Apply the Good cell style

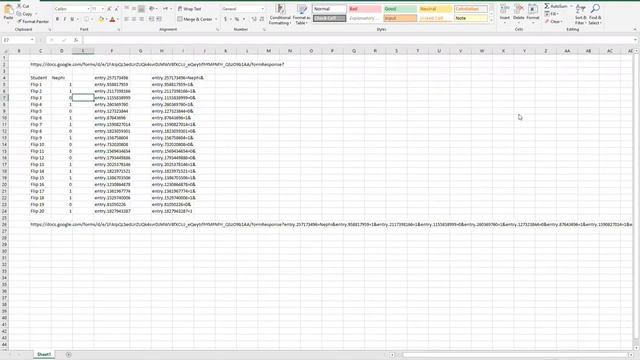click(400, 9)
